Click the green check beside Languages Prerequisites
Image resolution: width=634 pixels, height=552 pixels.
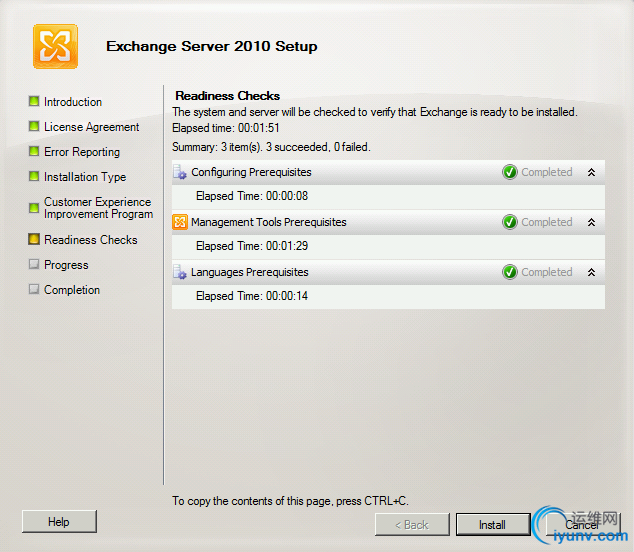tap(509, 272)
